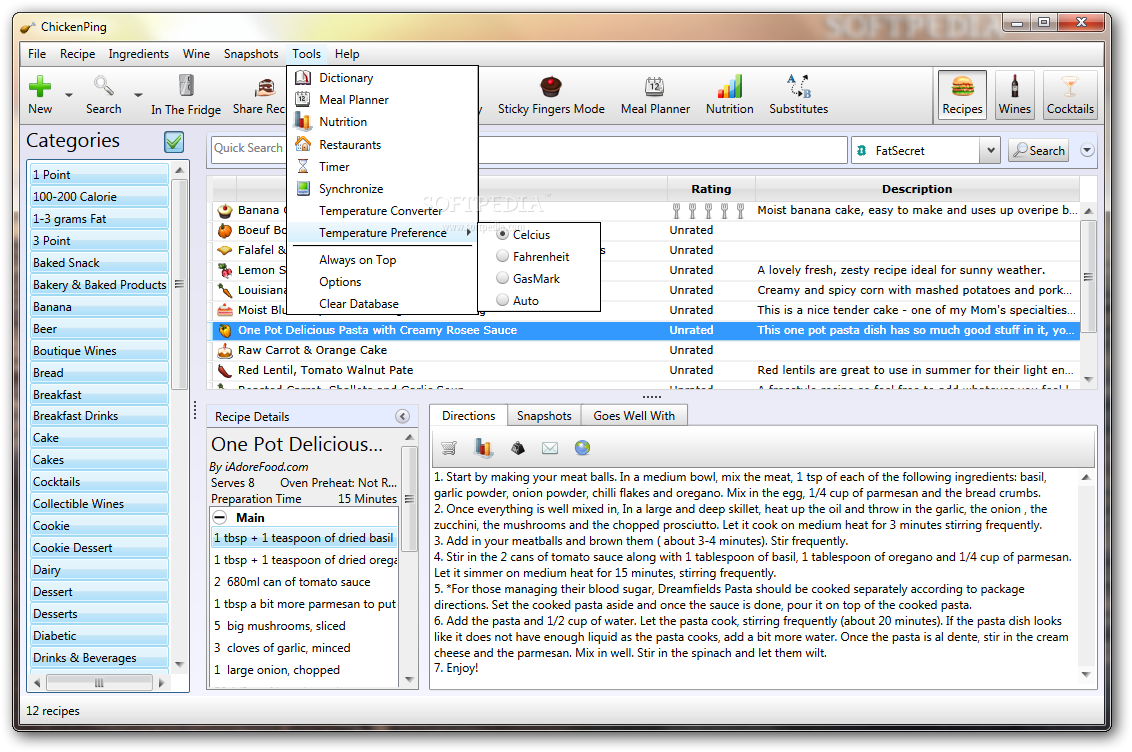Click the nutrition chart icon in Directions toolbar
The image size is (1132, 752).
[483, 448]
